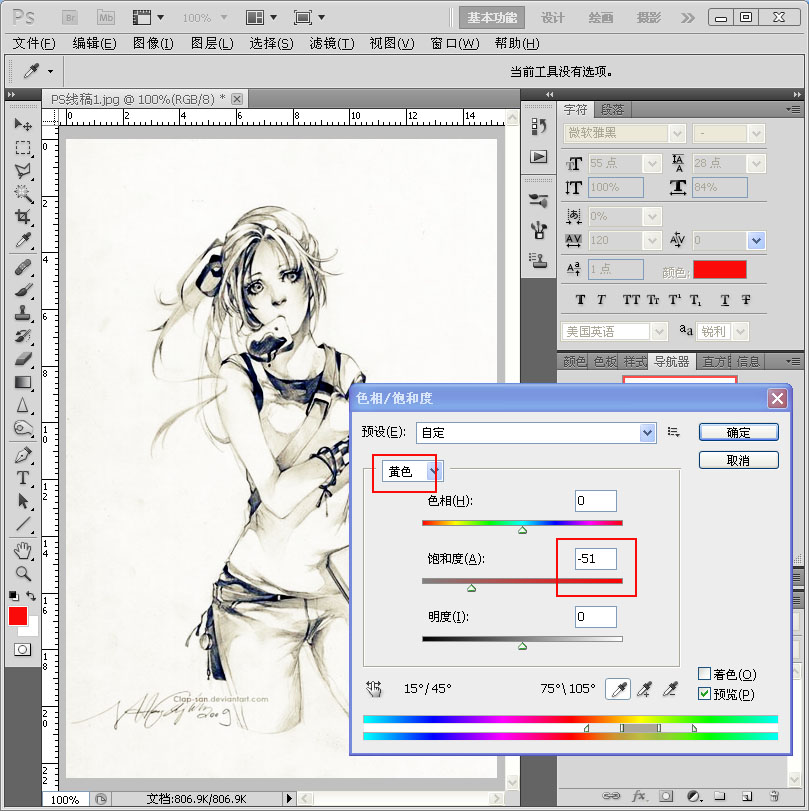The width and height of the screenshot is (809, 811).
Task: Uncheck the 预览 Preview checkbox
Action: pos(704,694)
